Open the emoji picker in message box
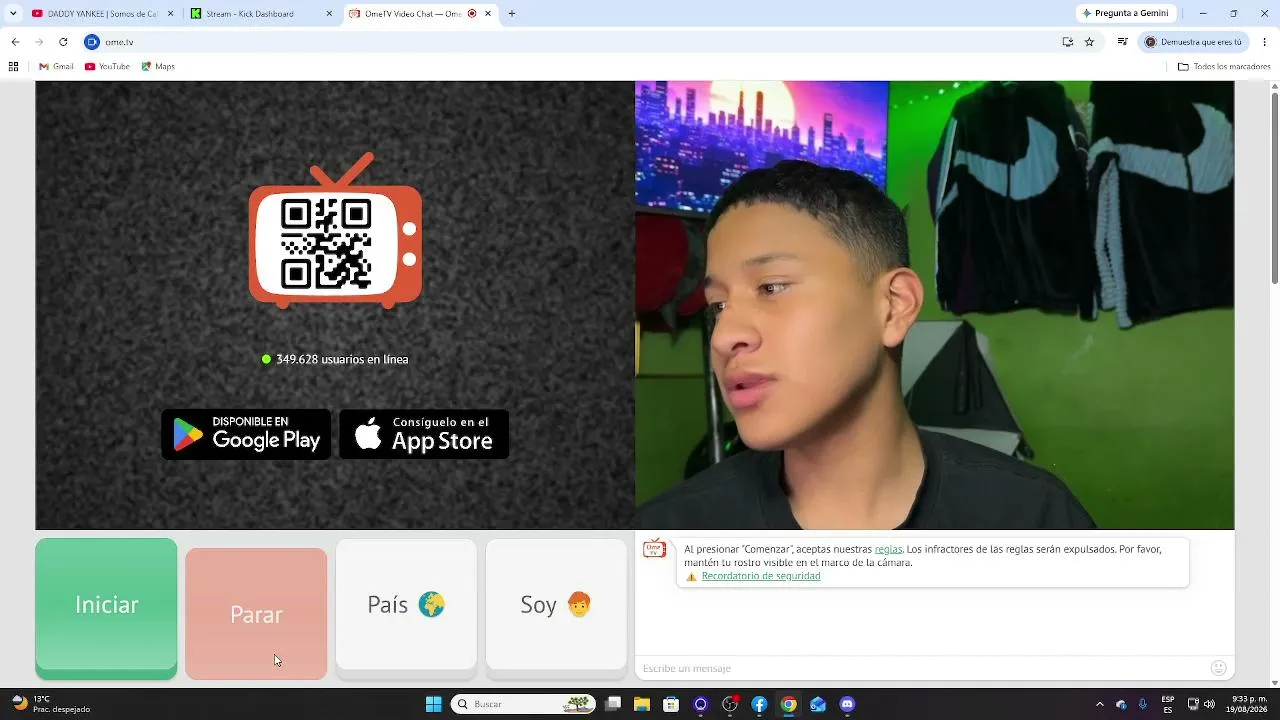The height and width of the screenshot is (720, 1280). [1218, 668]
